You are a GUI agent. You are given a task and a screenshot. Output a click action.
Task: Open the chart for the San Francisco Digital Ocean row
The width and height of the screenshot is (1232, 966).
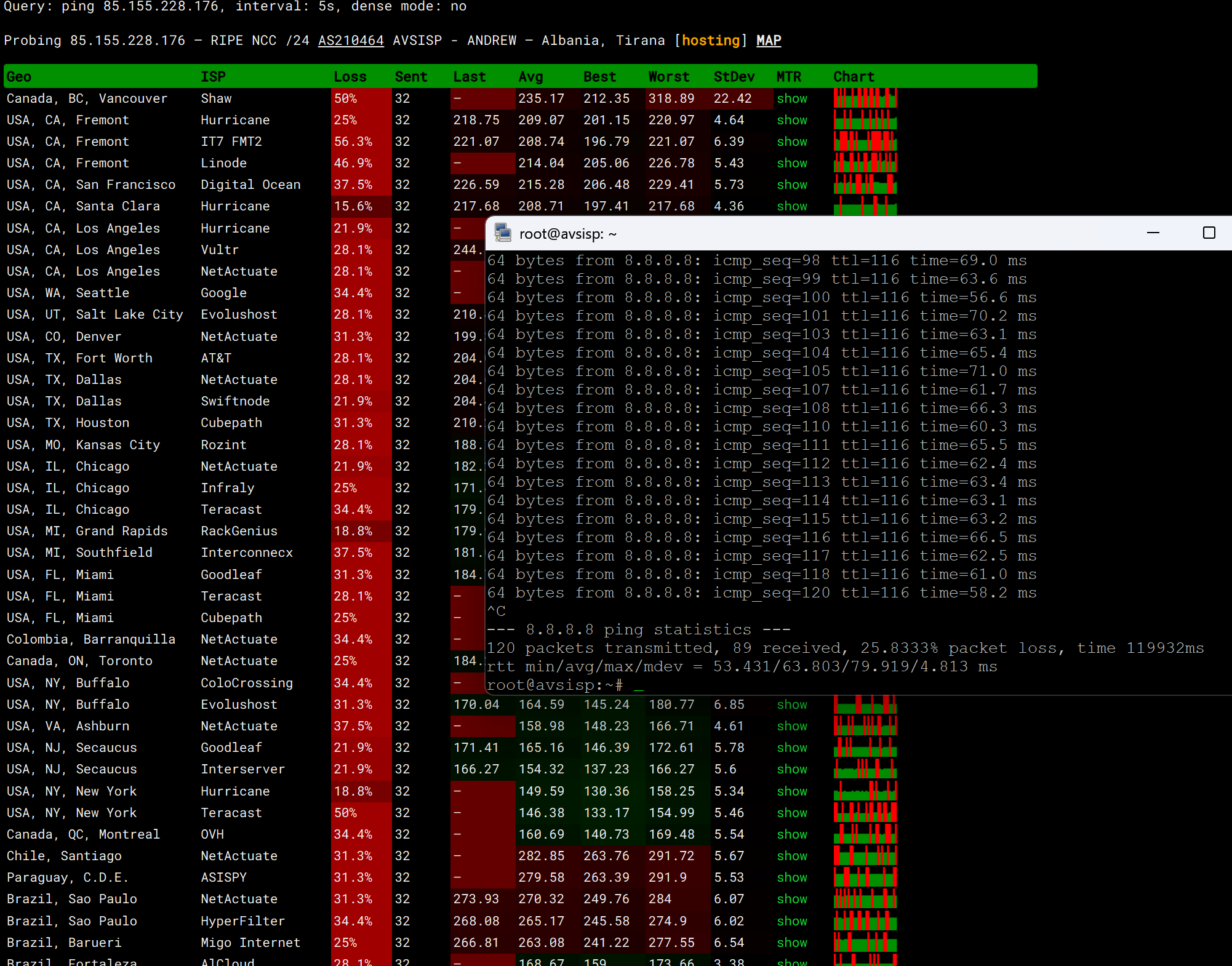point(865,185)
